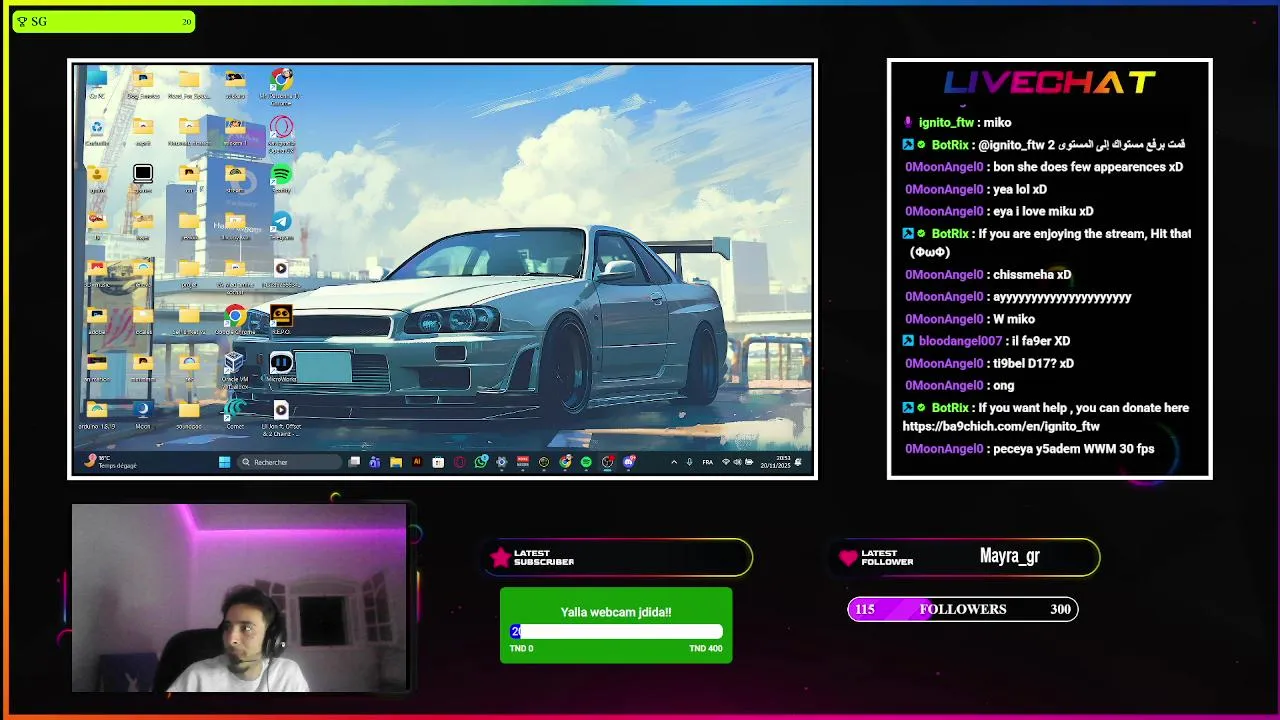Image resolution: width=1280 pixels, height=720 pixels.
Task: Open Microsoft Teams in the taskbar
Action: (x=374, y=462)
